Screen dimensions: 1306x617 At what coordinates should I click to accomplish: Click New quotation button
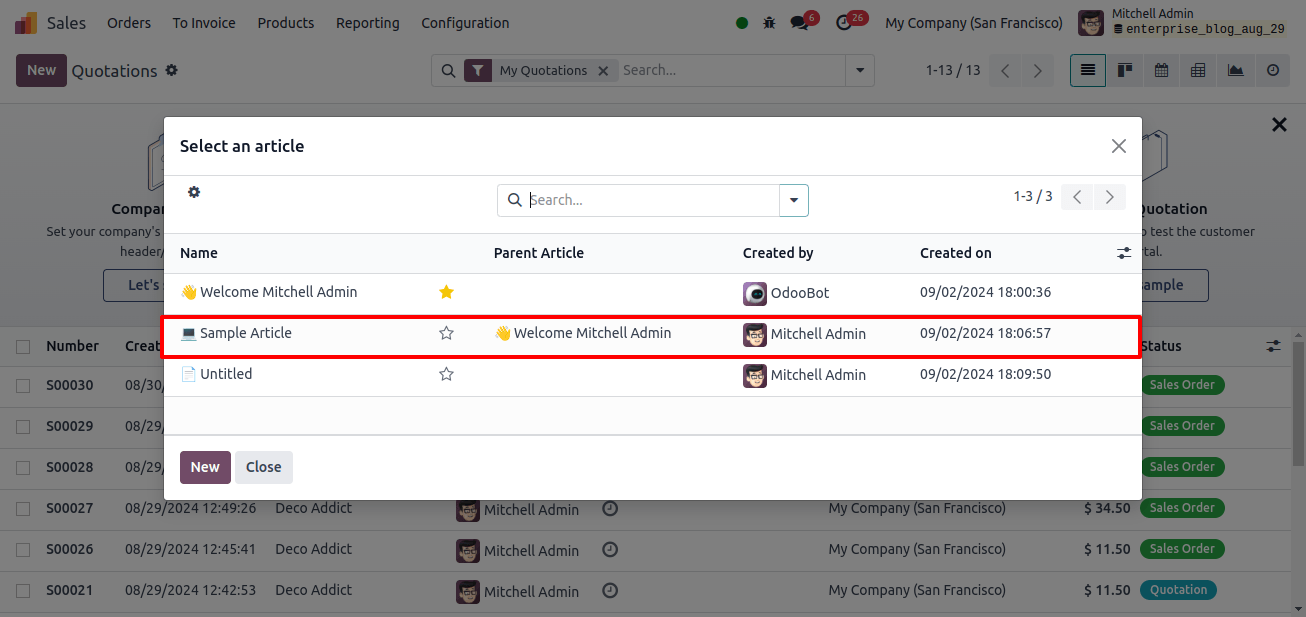coord(41,70)
